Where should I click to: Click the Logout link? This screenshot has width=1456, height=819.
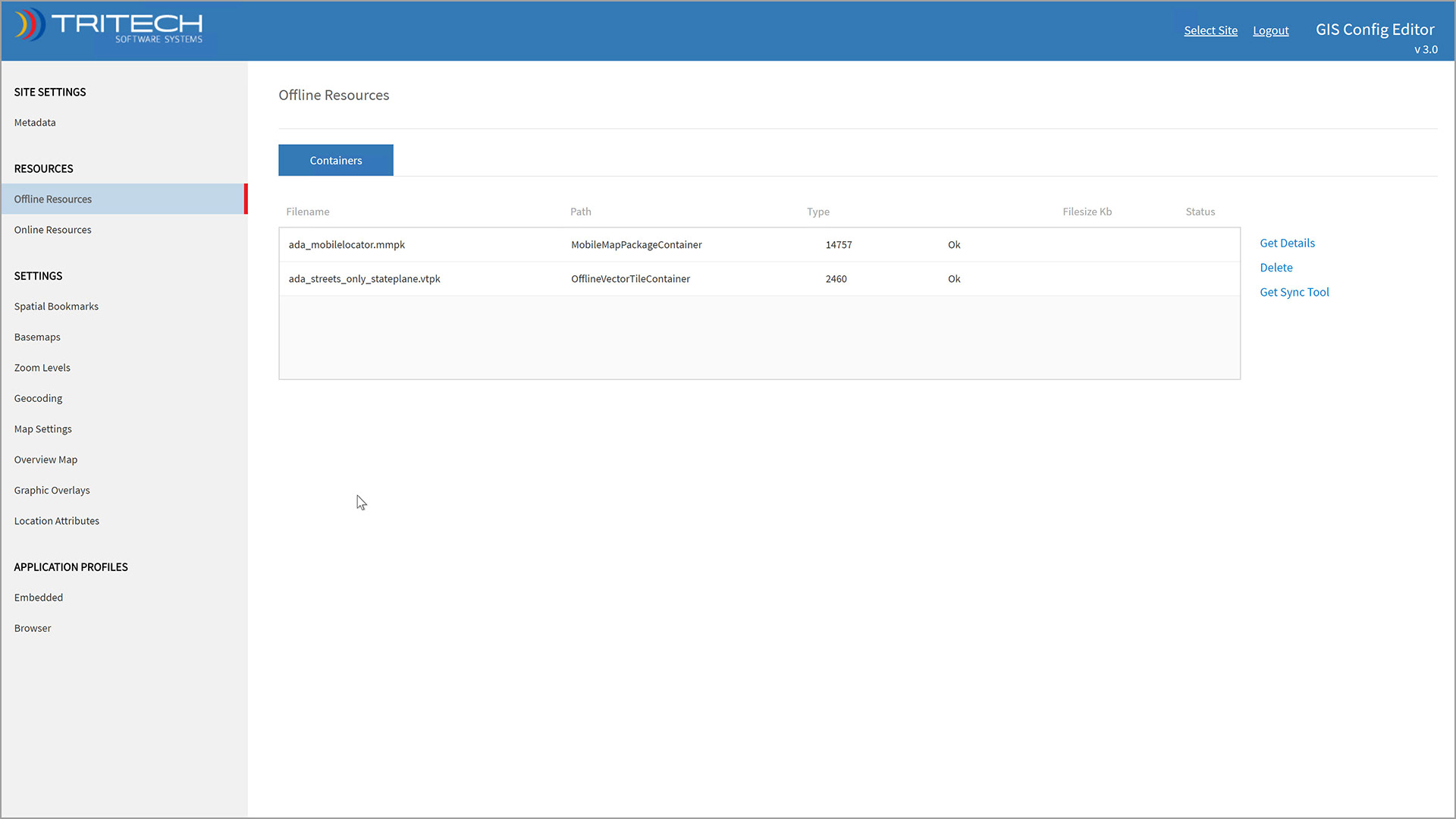point(1270,30)
